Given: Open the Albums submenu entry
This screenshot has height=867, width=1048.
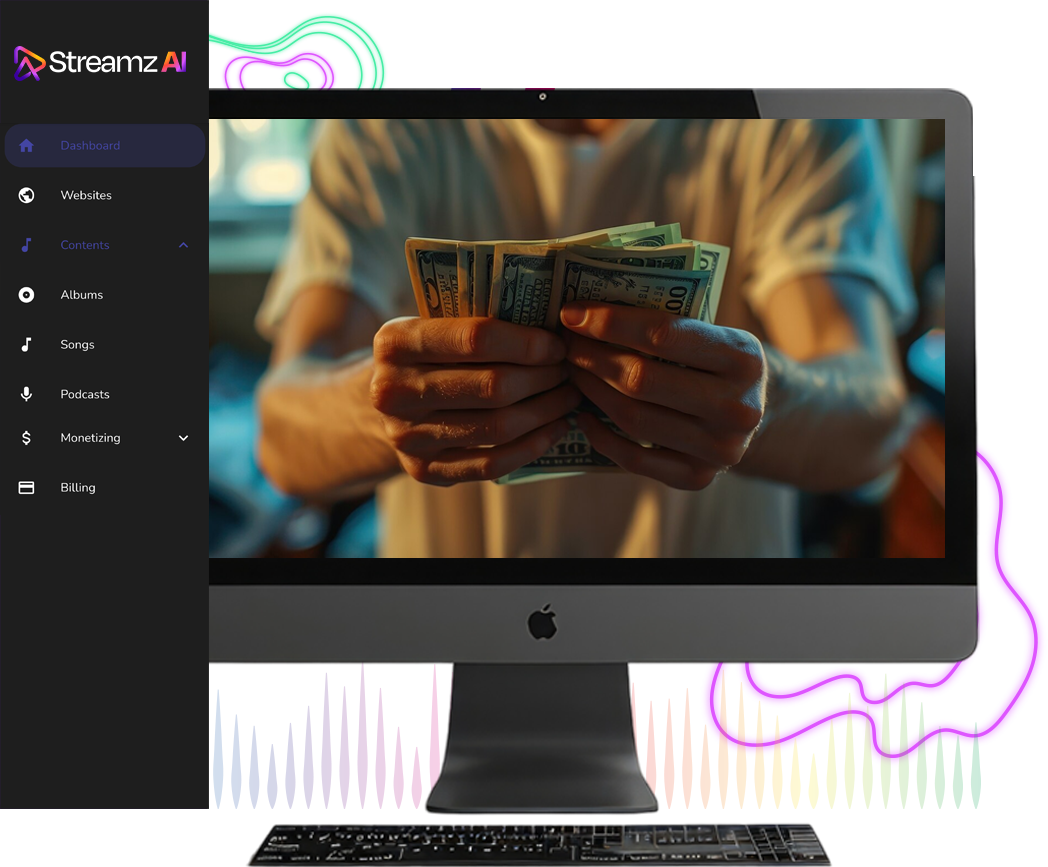Looking at the screenshot, I should [82, 295].
